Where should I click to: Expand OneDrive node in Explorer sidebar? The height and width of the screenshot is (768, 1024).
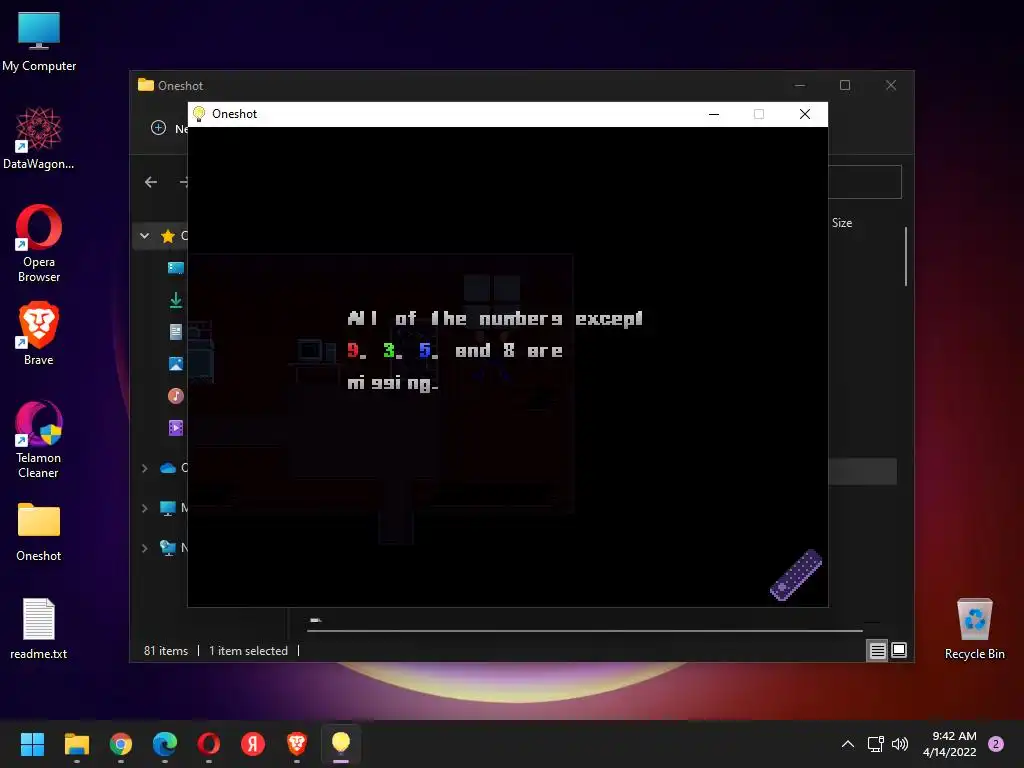coord(144,468)
